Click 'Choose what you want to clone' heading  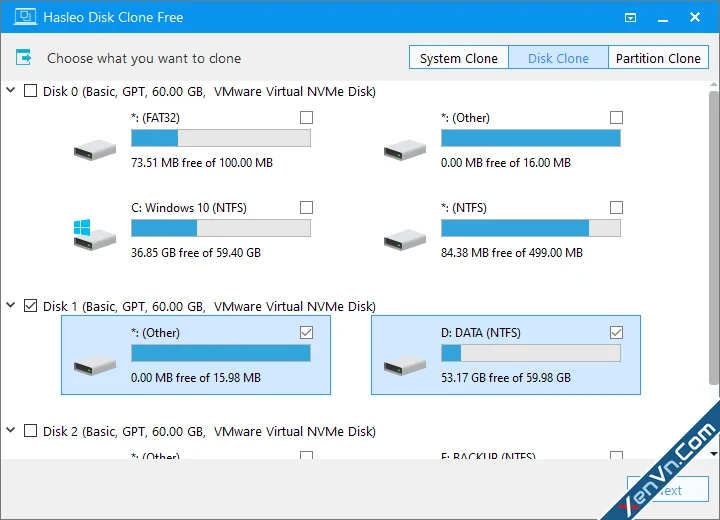click(x=144, y=58)
